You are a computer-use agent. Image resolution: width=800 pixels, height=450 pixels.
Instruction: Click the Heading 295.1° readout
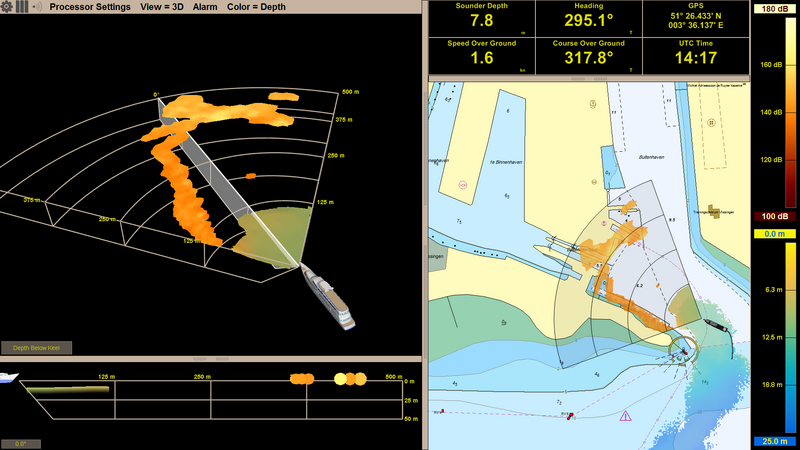pos(589,19)
